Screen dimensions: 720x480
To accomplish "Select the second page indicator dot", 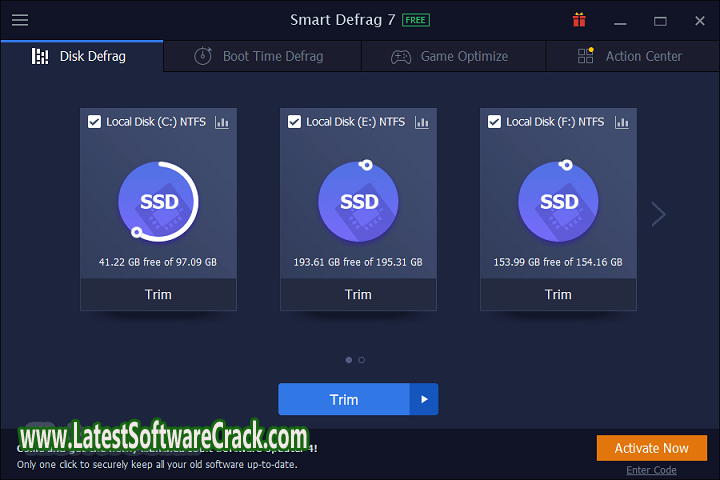I will click(362, 359).
